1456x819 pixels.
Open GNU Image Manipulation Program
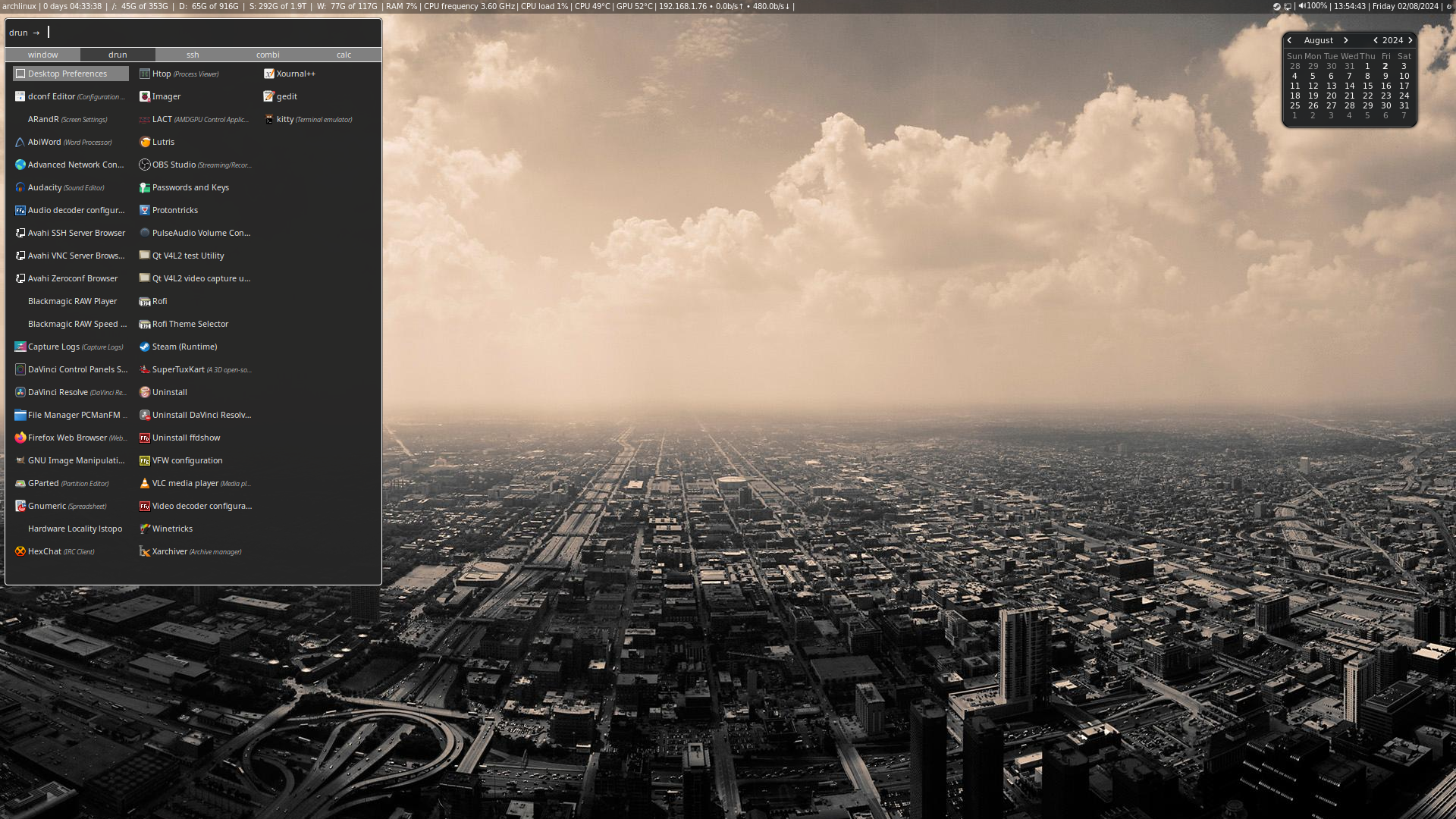pyautogui.click(x=74, y=460)
